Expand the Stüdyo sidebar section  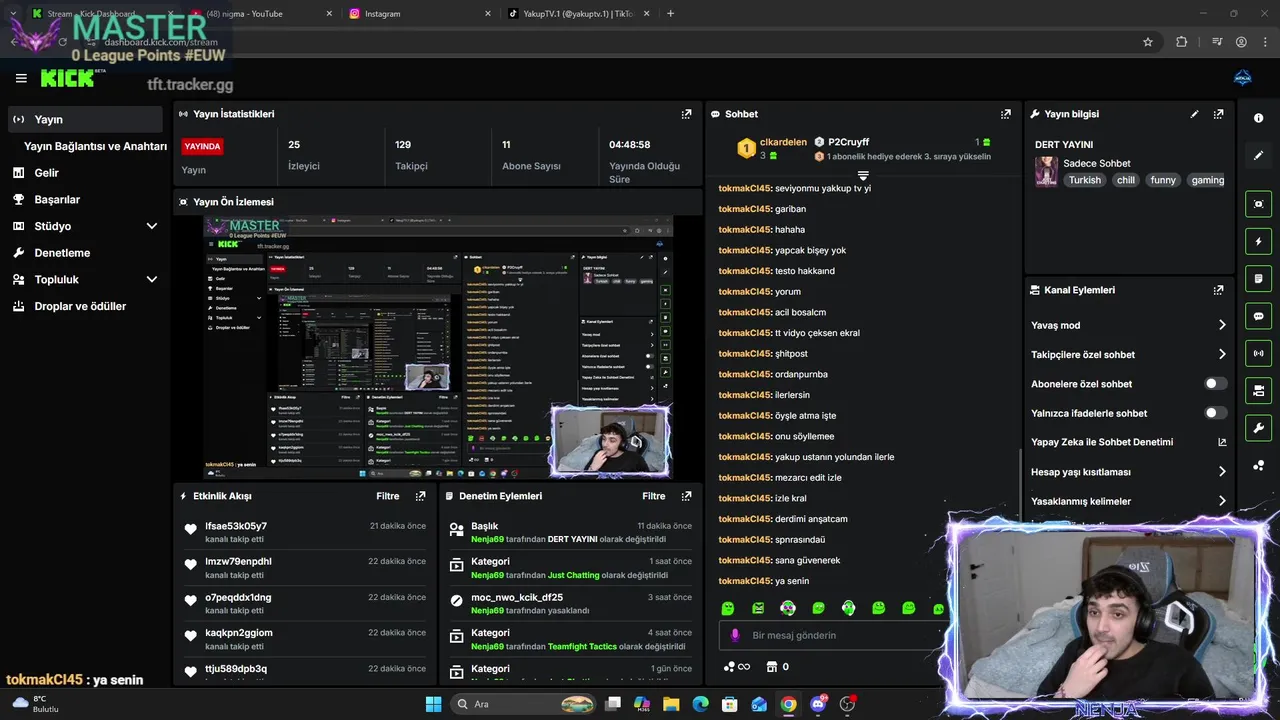(x=152, y=226)
